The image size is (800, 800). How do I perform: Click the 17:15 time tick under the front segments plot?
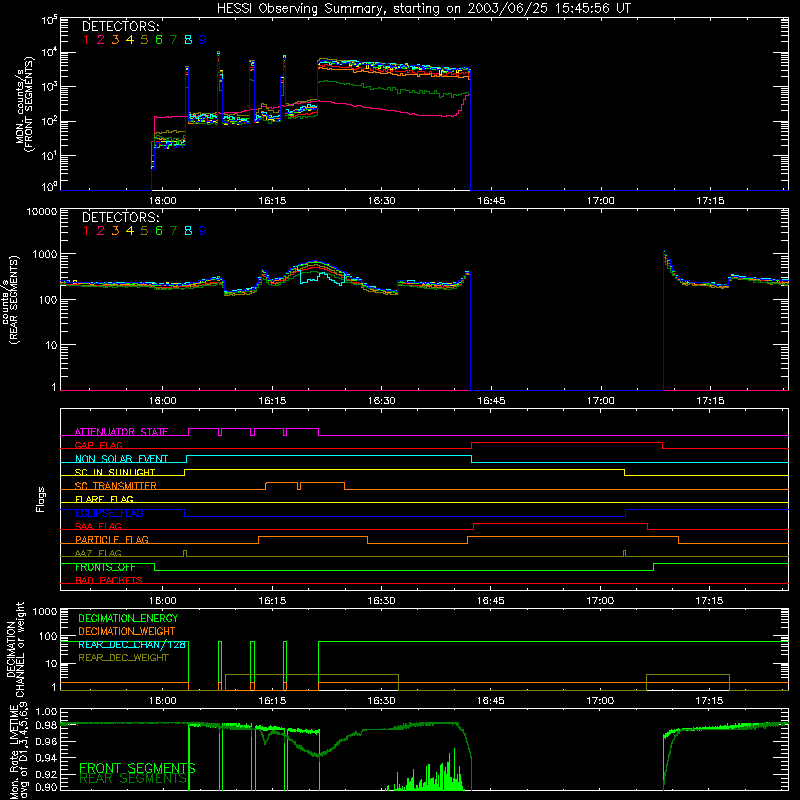click(x=710, y=201)
